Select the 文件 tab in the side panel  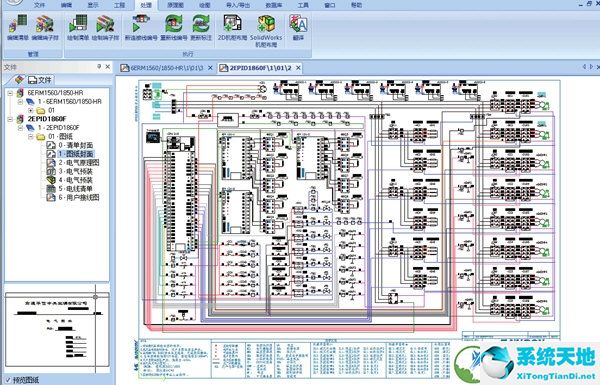tap(40, 80)
